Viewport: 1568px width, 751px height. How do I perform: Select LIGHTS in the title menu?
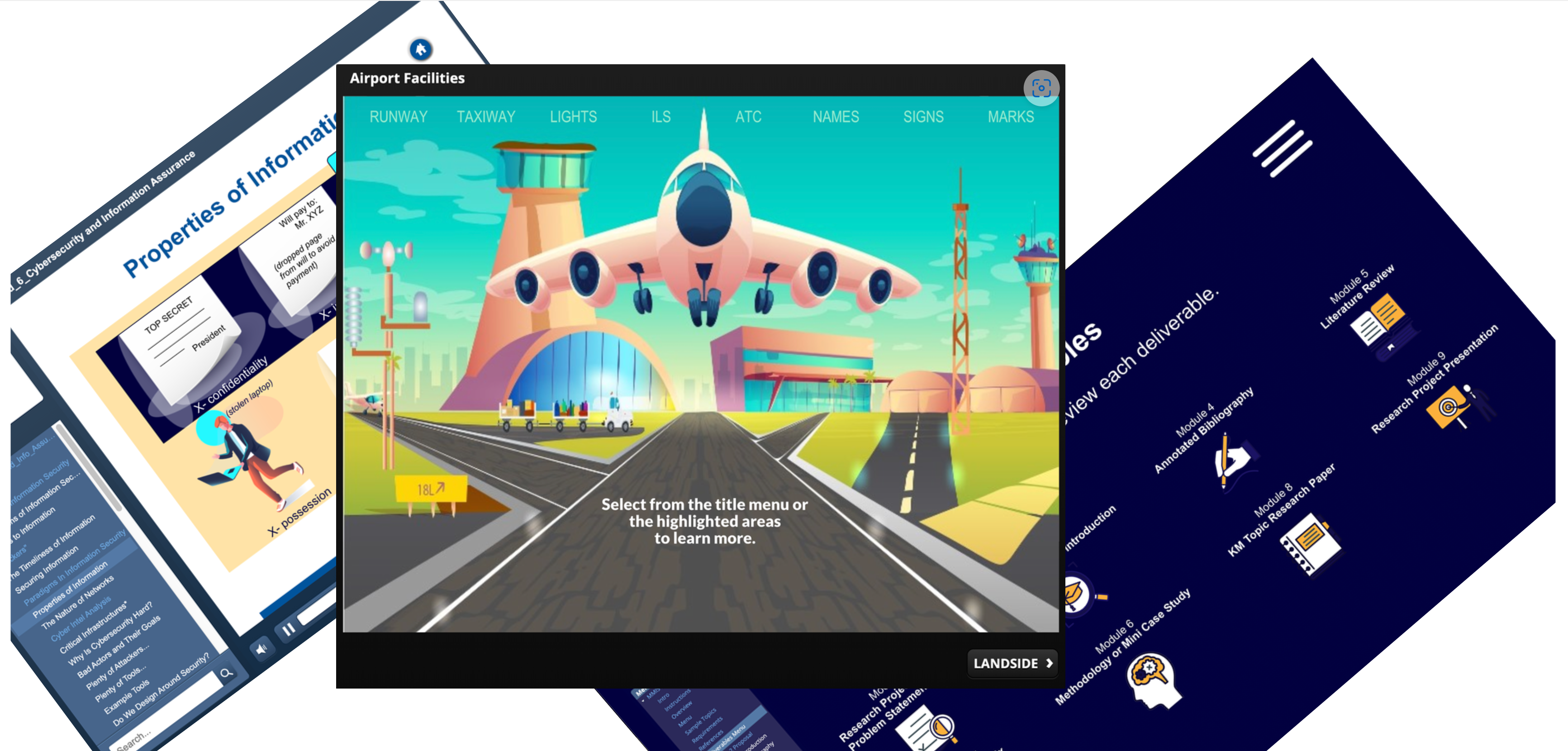pyautogui.click(x=573, y=117)
